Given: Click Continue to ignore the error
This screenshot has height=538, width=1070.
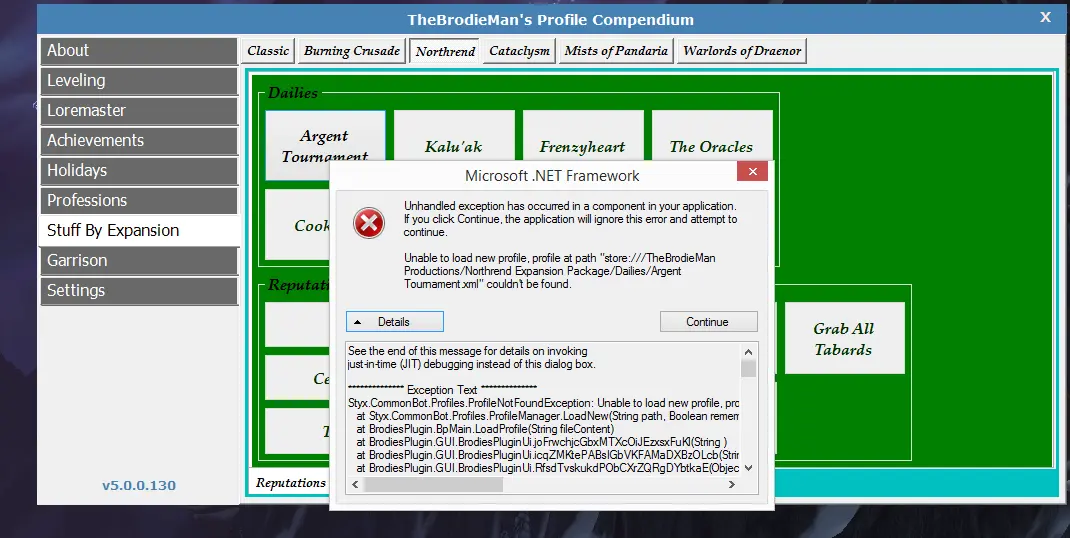Looking at the screenshot, I should point(708,322).
